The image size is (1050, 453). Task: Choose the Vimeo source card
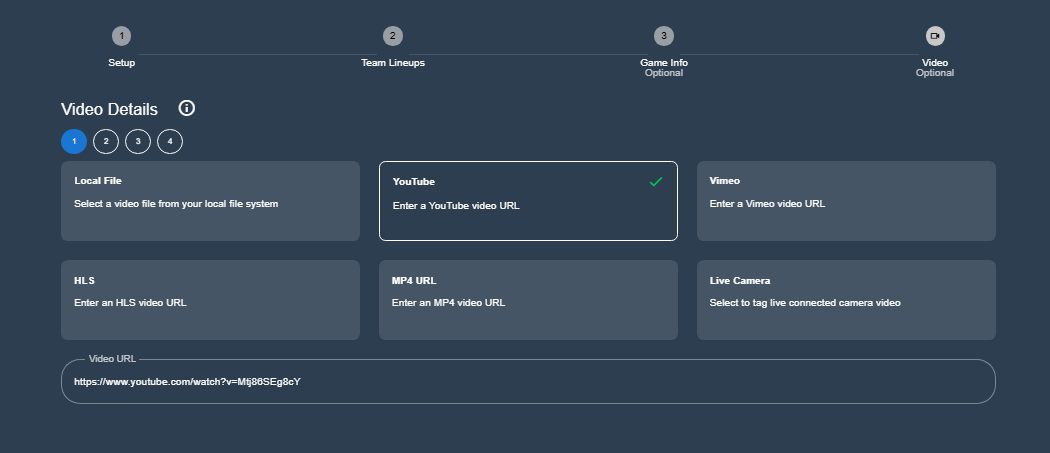846,201
